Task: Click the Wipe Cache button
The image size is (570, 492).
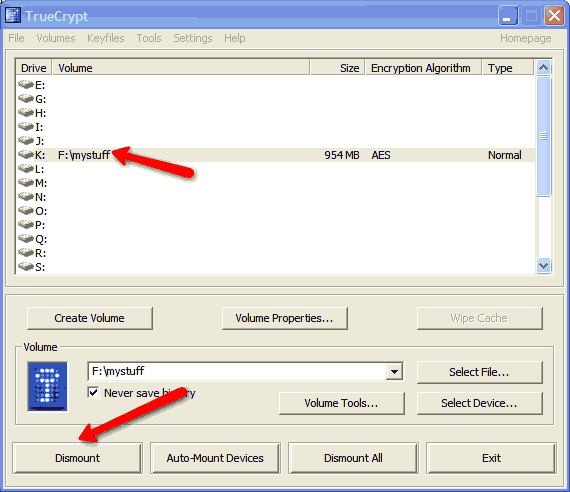Action: [x=479, y=318]
